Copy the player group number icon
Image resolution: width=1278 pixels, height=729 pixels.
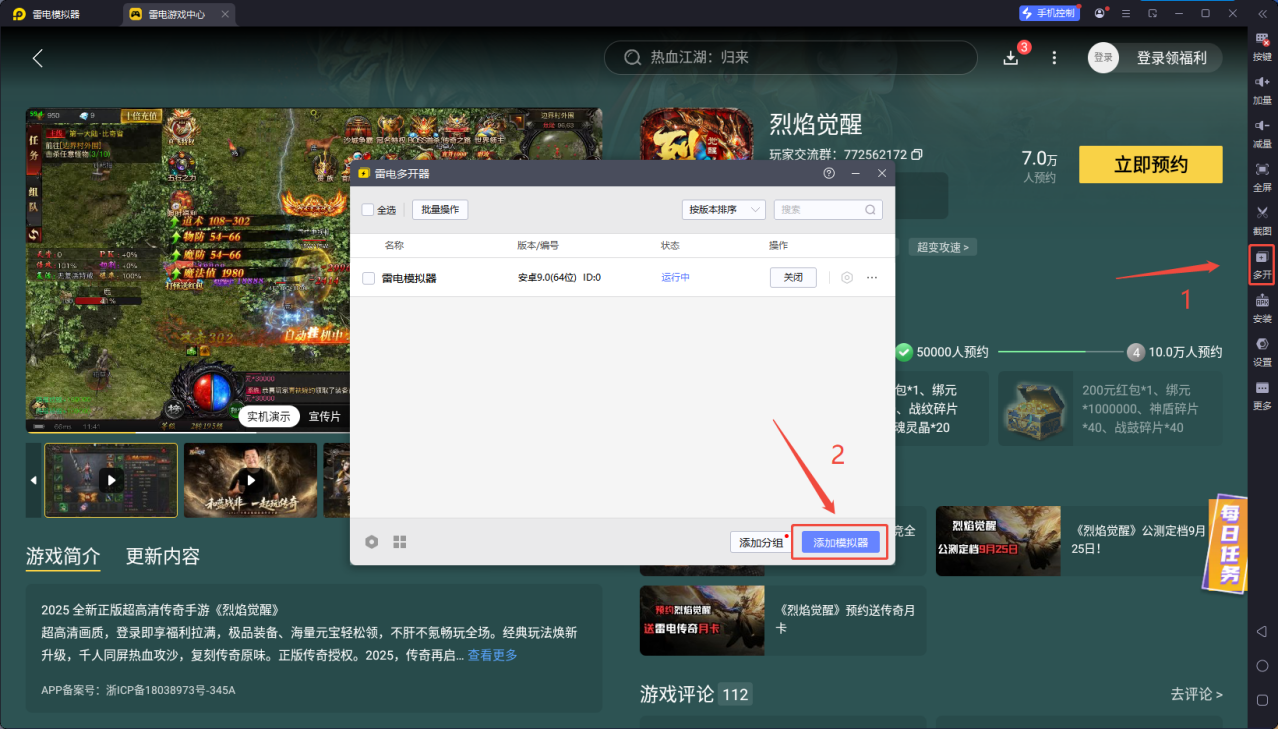917,155
